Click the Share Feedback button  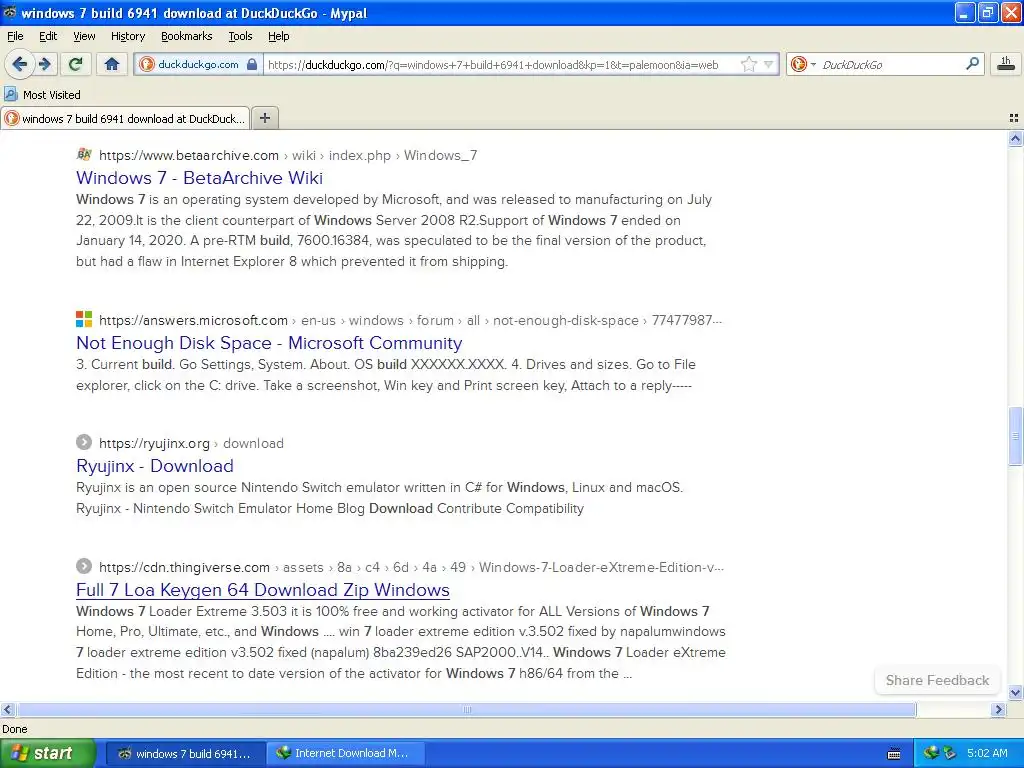[x=936, y=680]
